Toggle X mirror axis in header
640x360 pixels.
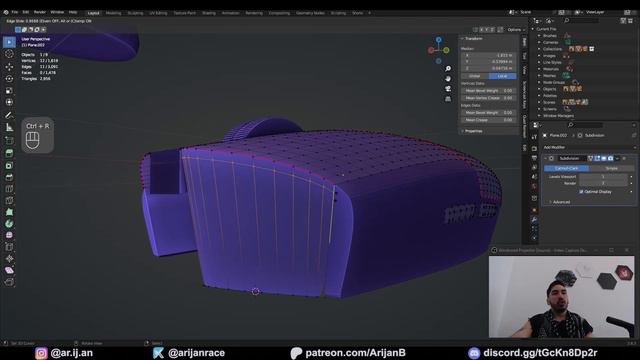(481, 30)
